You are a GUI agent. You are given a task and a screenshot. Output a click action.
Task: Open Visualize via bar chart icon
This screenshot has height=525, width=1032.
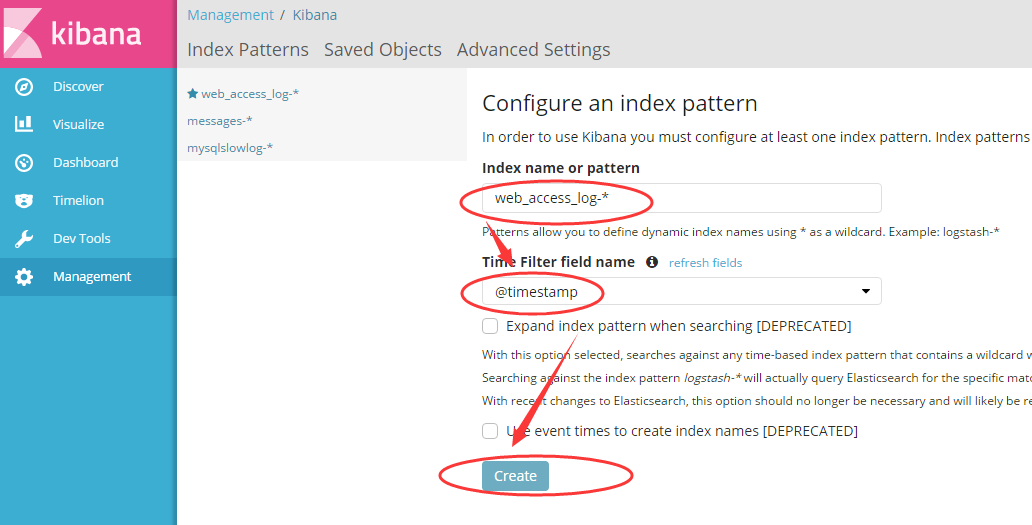point(24,124)
